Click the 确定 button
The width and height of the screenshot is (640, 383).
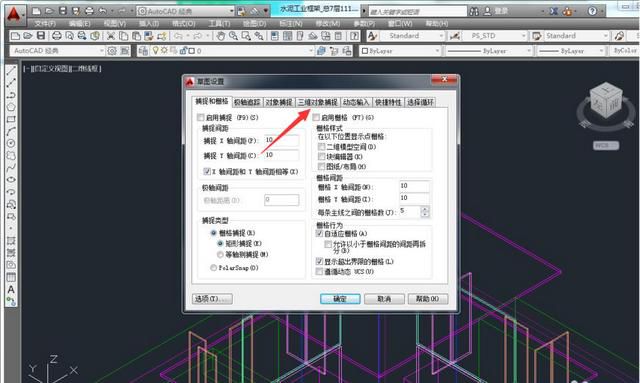coord(340,299)
